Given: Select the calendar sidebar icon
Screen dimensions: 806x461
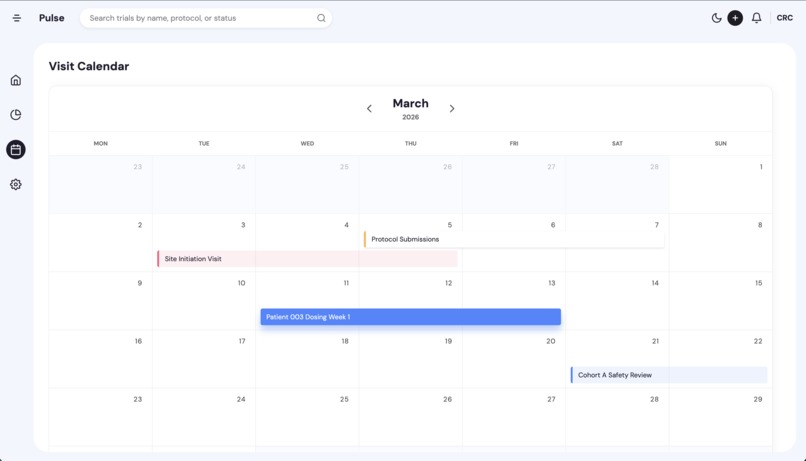Looking at the screenshot, I should 16,150.
